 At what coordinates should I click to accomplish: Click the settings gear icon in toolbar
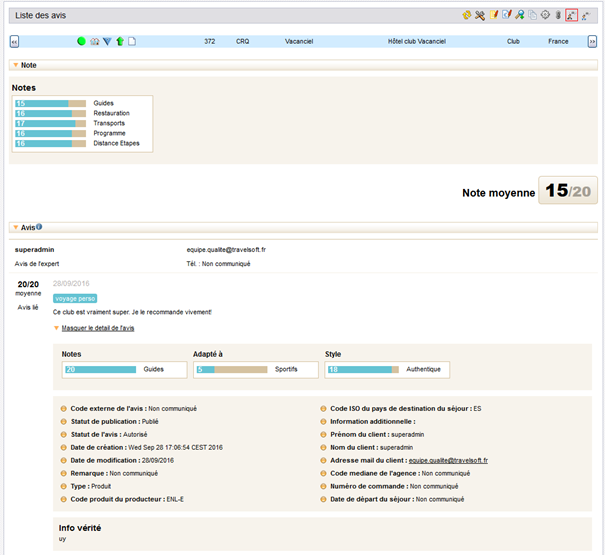[x=545, y=15]
